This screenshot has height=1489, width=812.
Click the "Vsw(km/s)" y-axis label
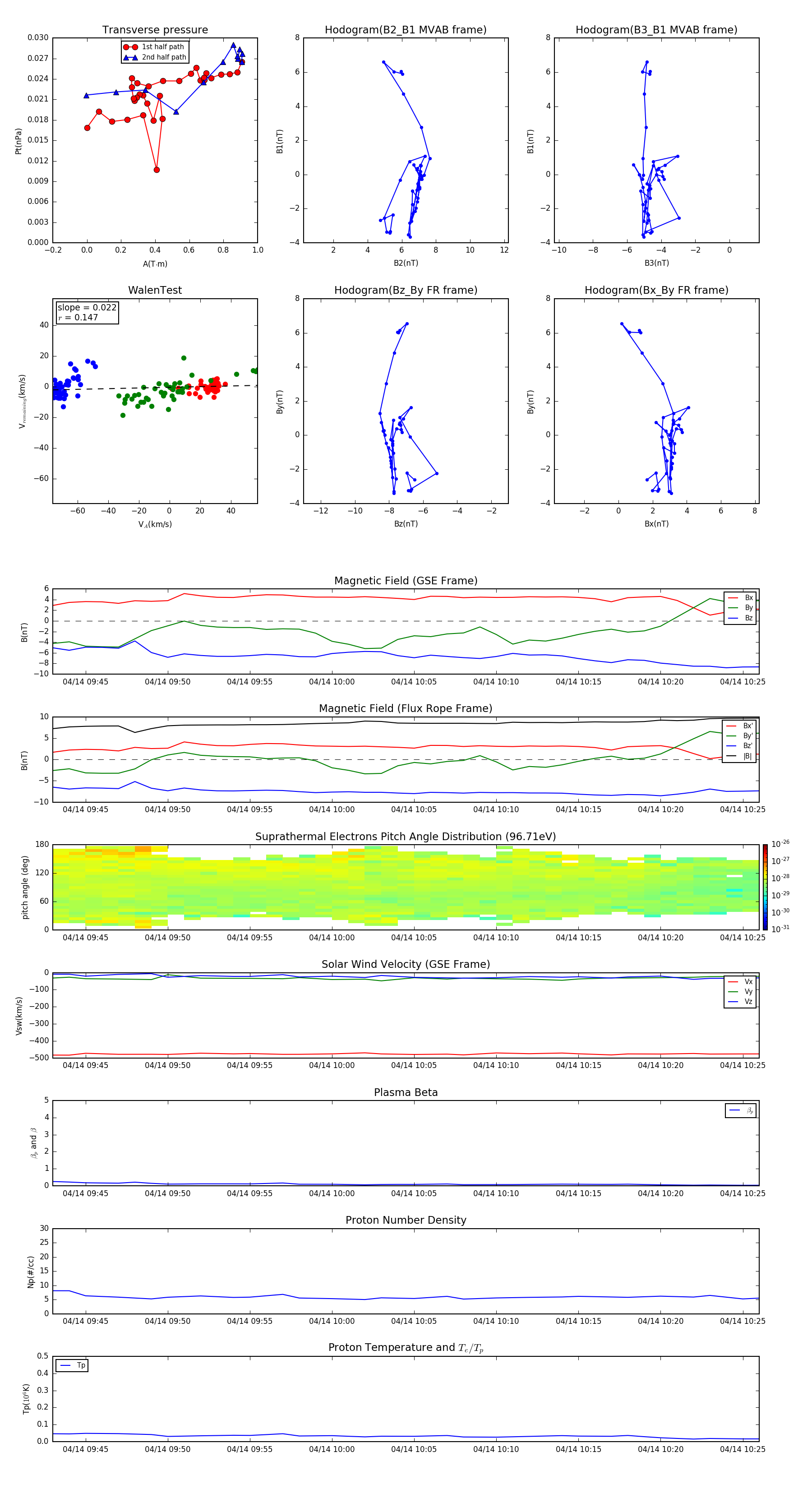click(19, 1016)
